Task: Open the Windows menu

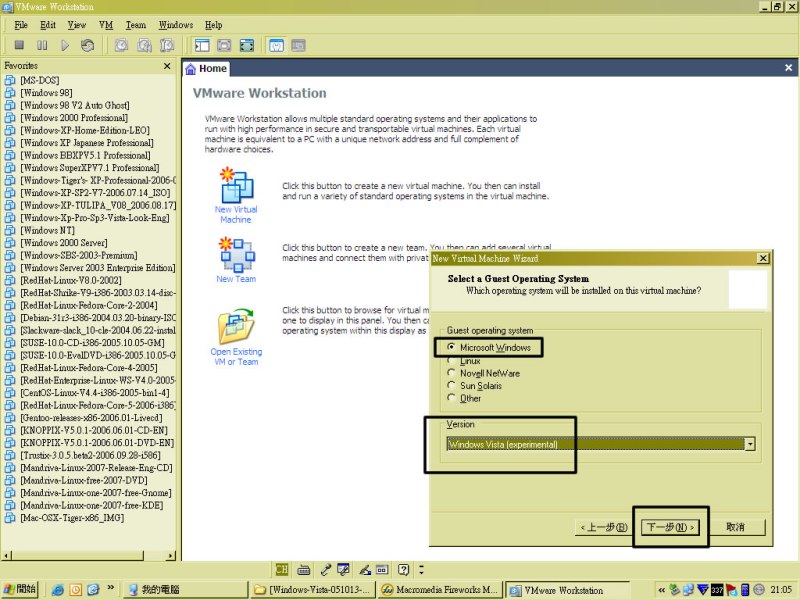Action: [x=176, y=25]
